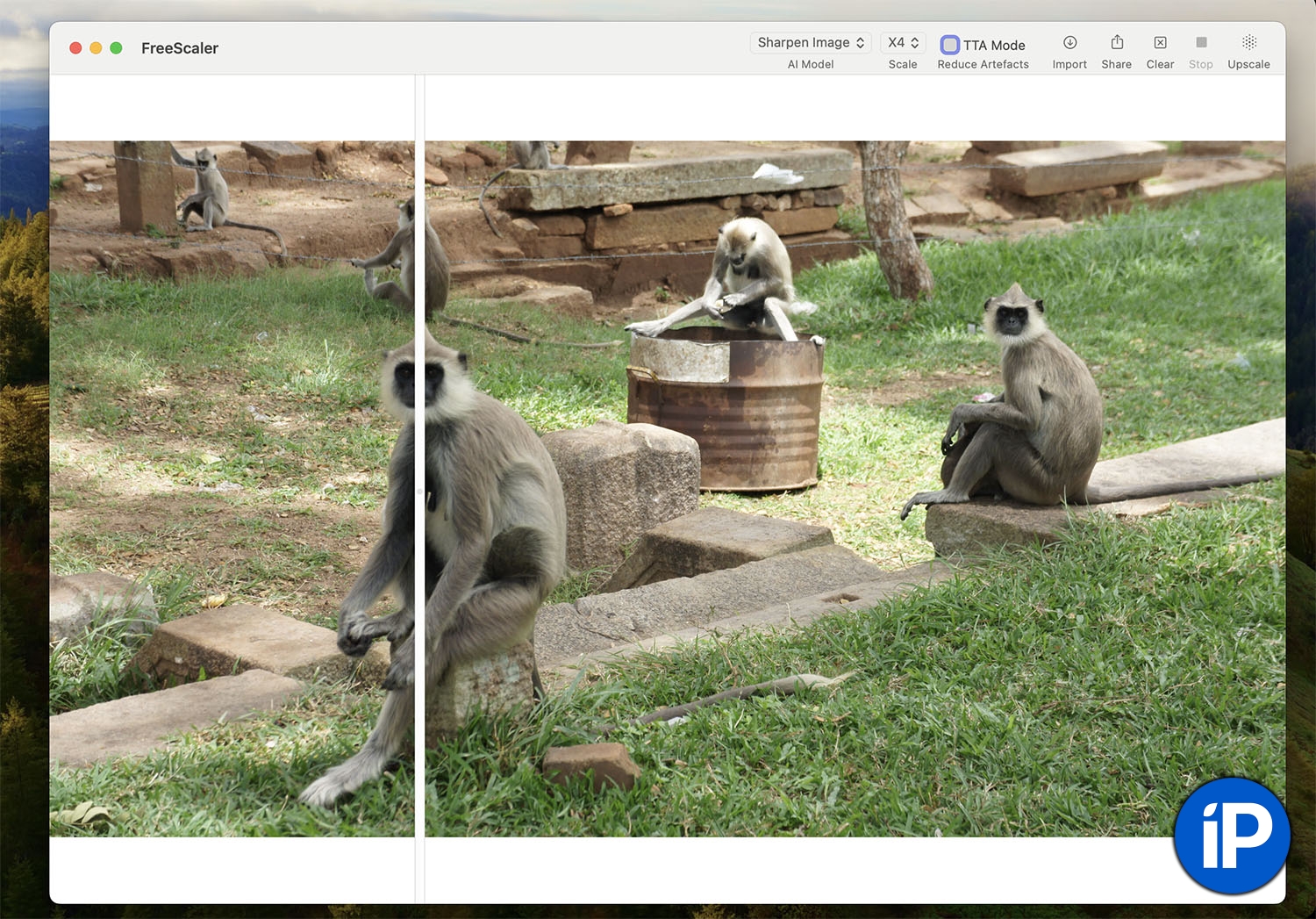
Task: Click the "AI Model" label under the dropdown
Action: coord(811,65)
